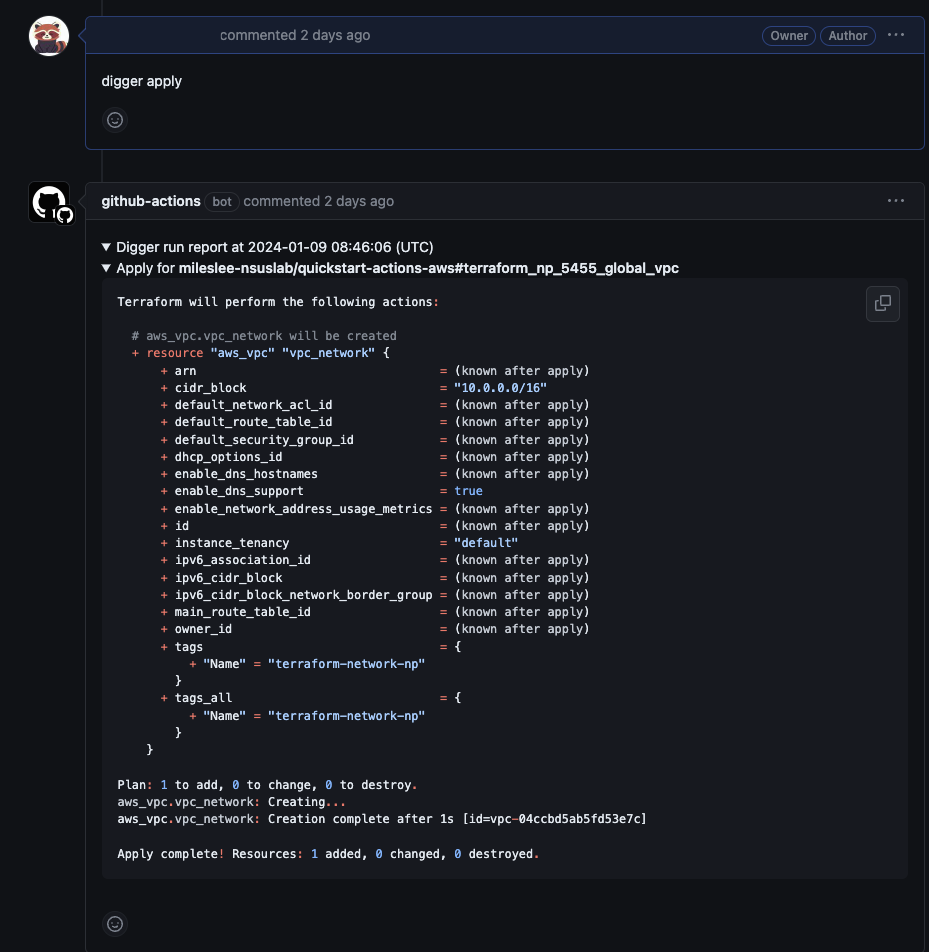Open the red panda user avatar

(x=49, y=36)
